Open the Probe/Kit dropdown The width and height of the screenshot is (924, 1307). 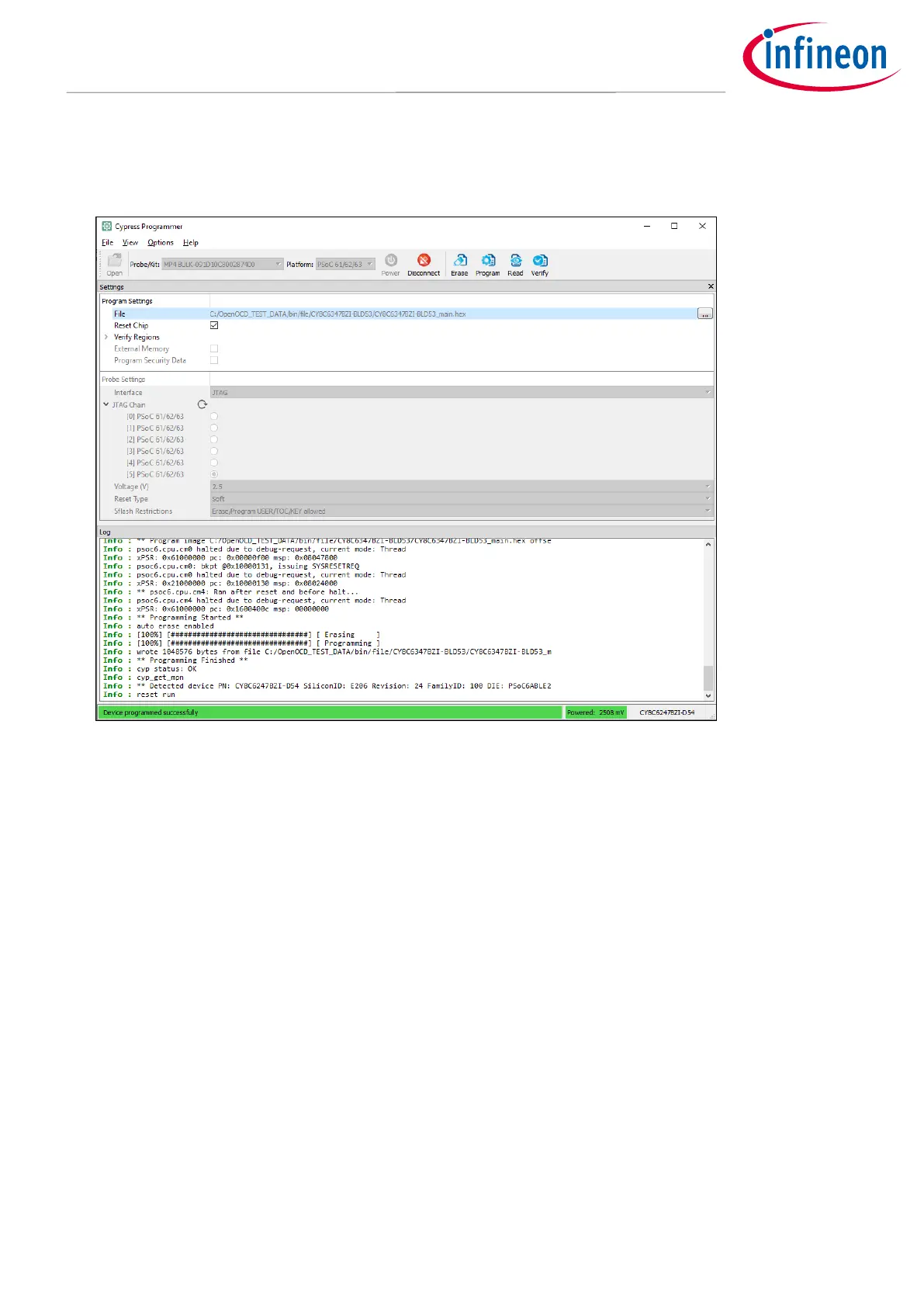coord(222,265)
